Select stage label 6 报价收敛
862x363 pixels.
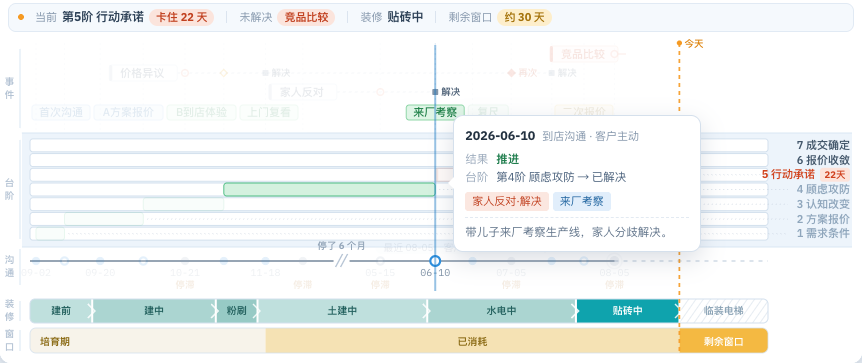point(823,160)
